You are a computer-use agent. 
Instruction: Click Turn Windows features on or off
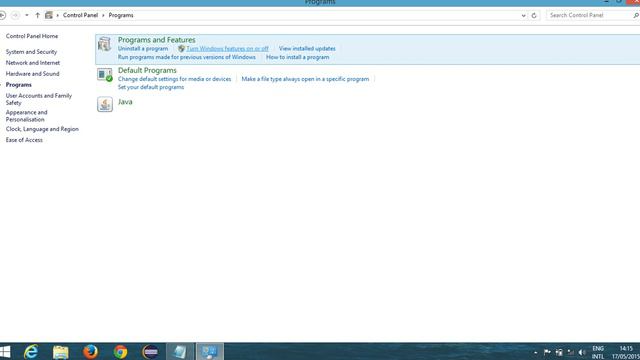click(227, 49)
